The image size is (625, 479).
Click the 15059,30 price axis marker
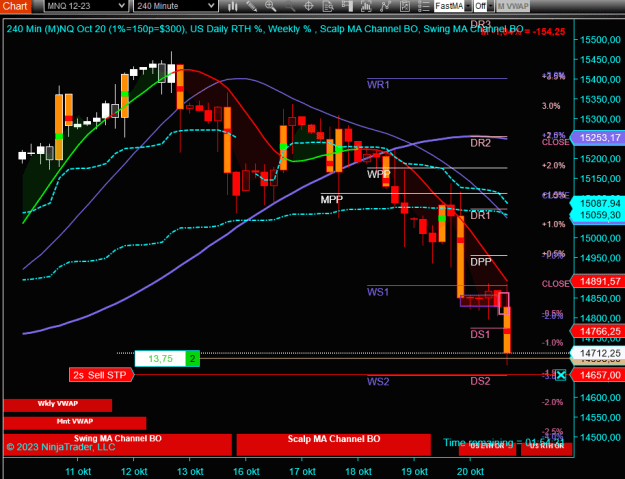pyautogui.click(x=599, y=215)
